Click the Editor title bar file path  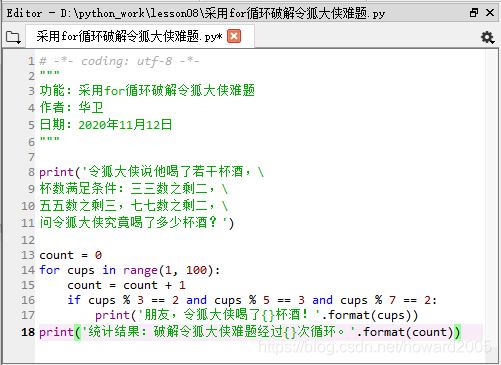point(223,13)
